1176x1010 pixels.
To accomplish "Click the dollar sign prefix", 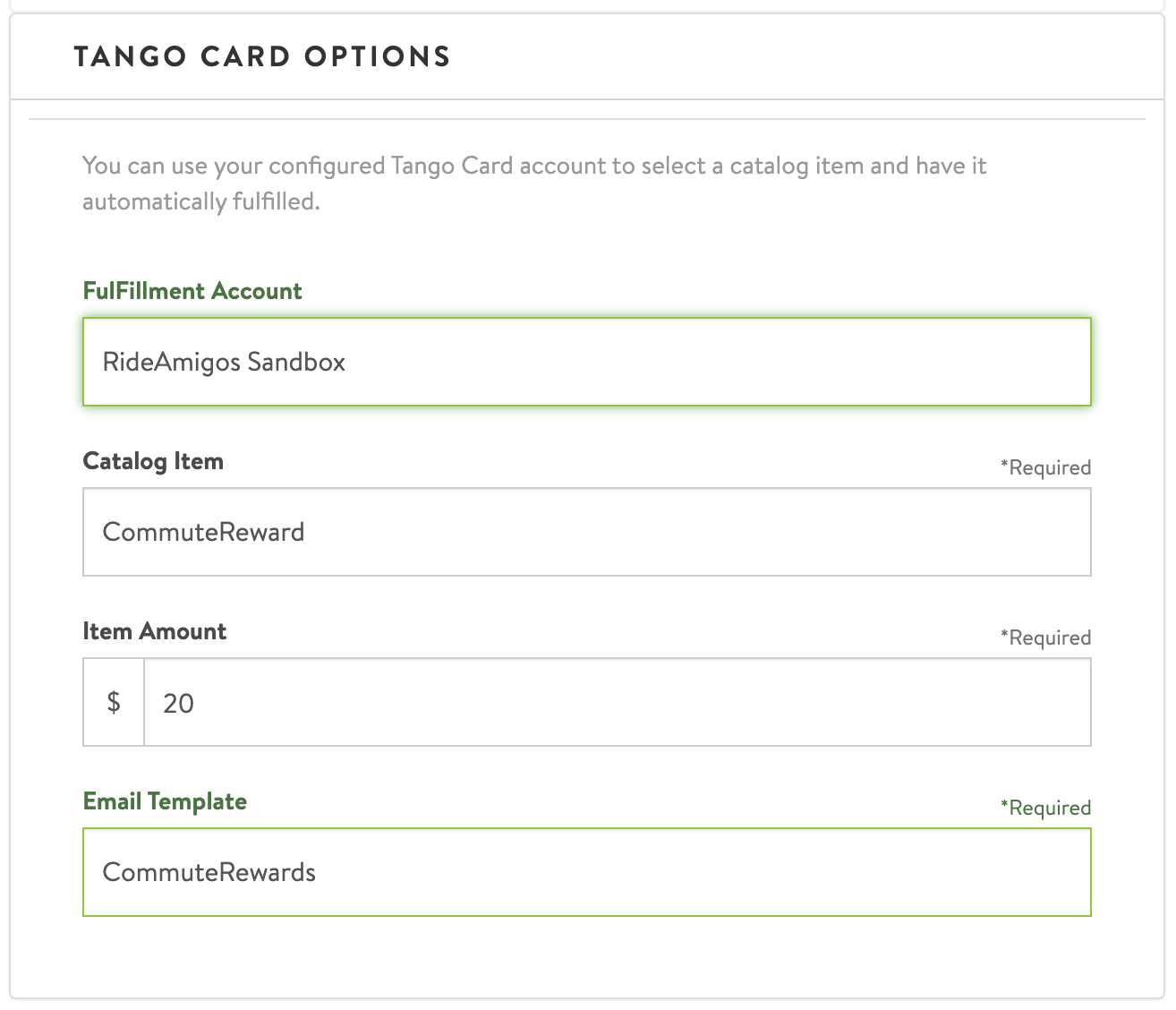I will coord(114,703).
